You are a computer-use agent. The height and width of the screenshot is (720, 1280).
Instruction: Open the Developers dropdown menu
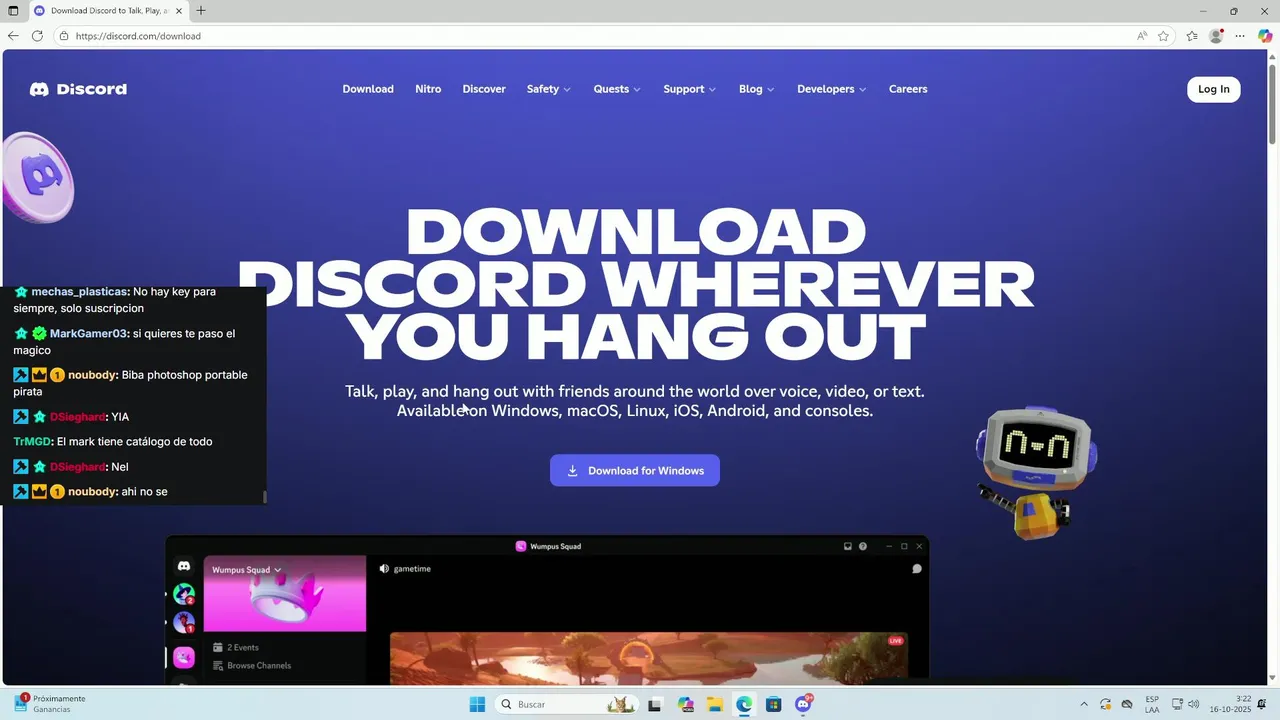tap(832, 89)
